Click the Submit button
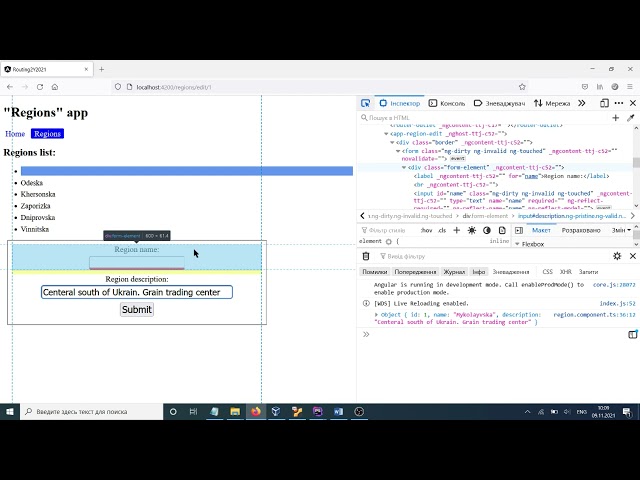This screenshot has height=480, width=640. point(137,309)
